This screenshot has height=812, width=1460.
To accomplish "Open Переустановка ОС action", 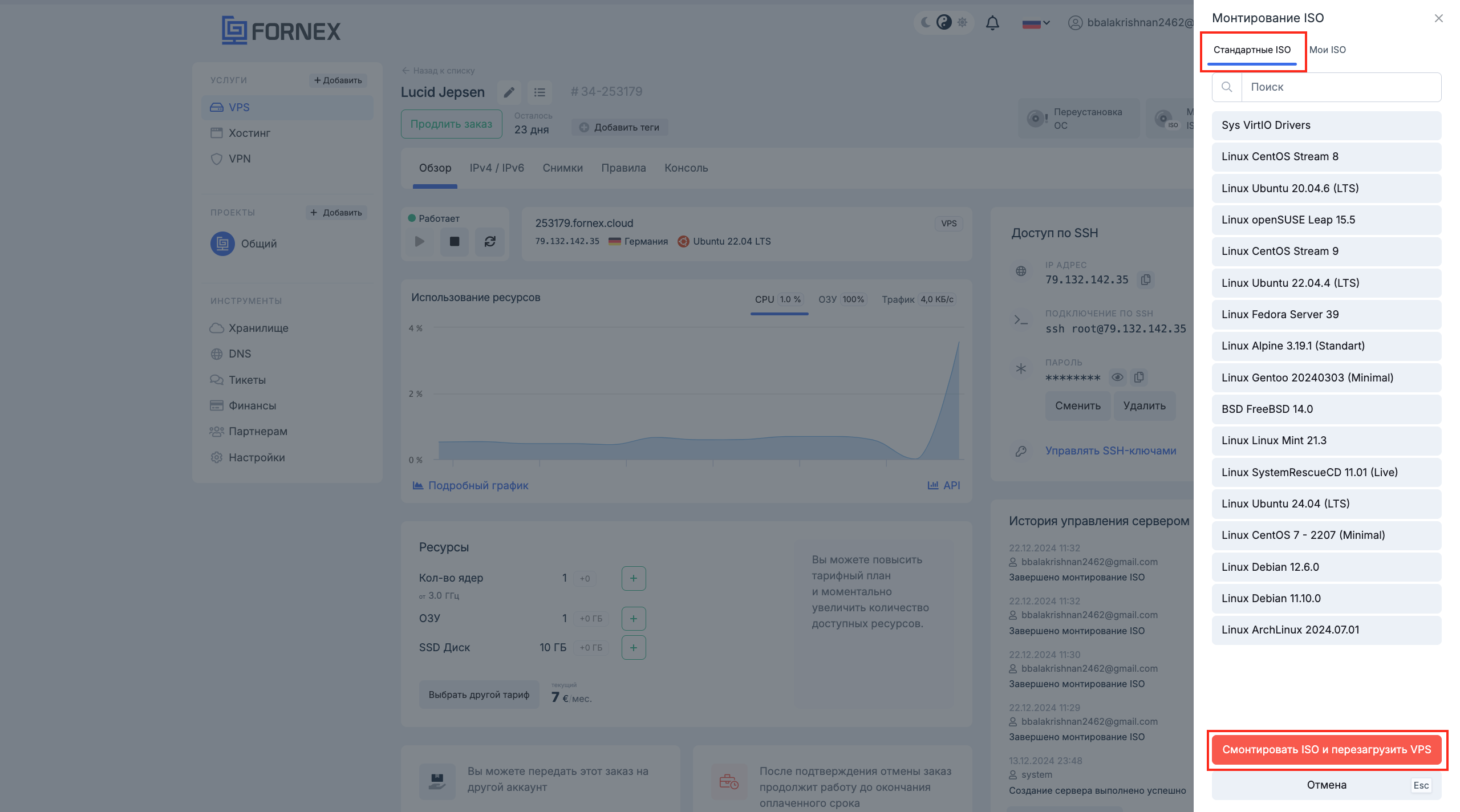I will click(1078, 118).
